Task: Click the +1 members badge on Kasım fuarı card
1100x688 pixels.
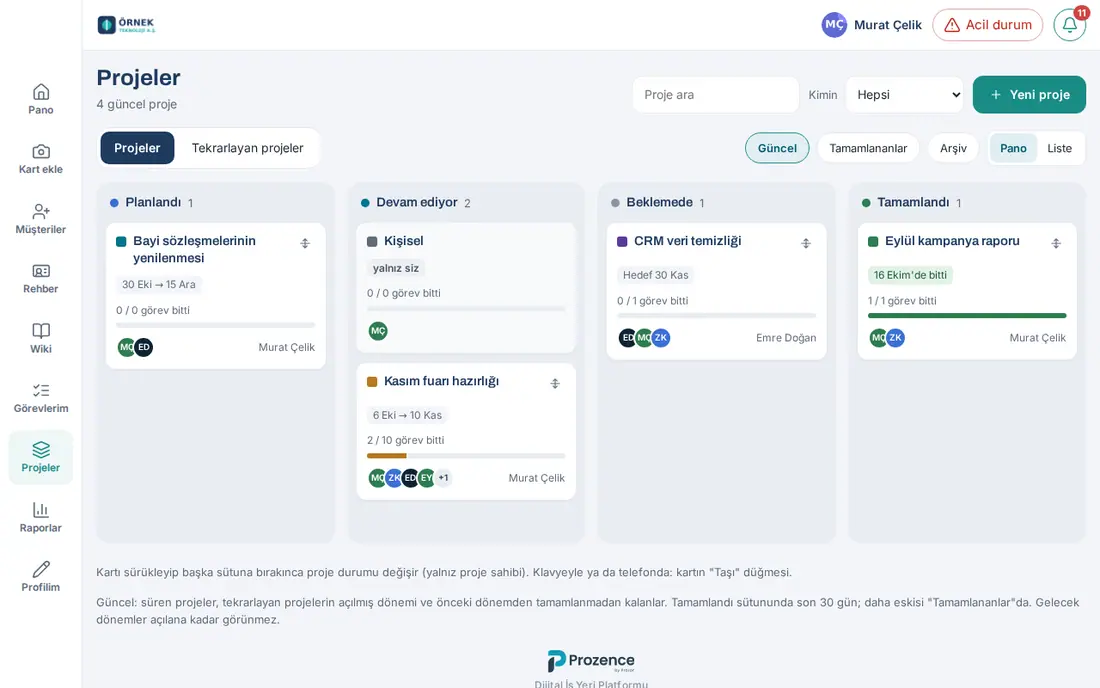Action: [x=443, y=478]
